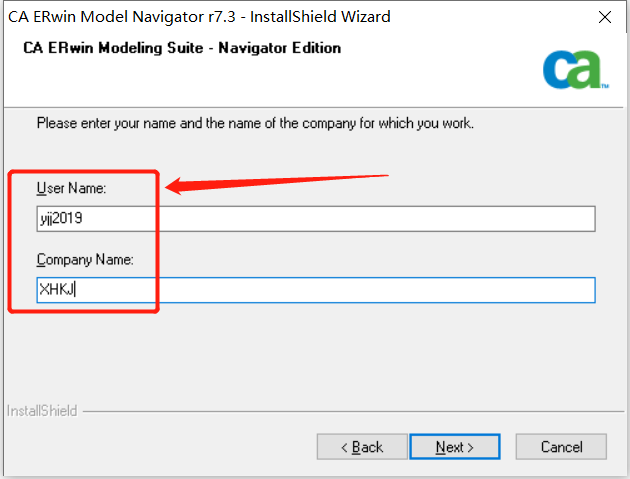Click the red arrow annotation

(x=277, y=183)
